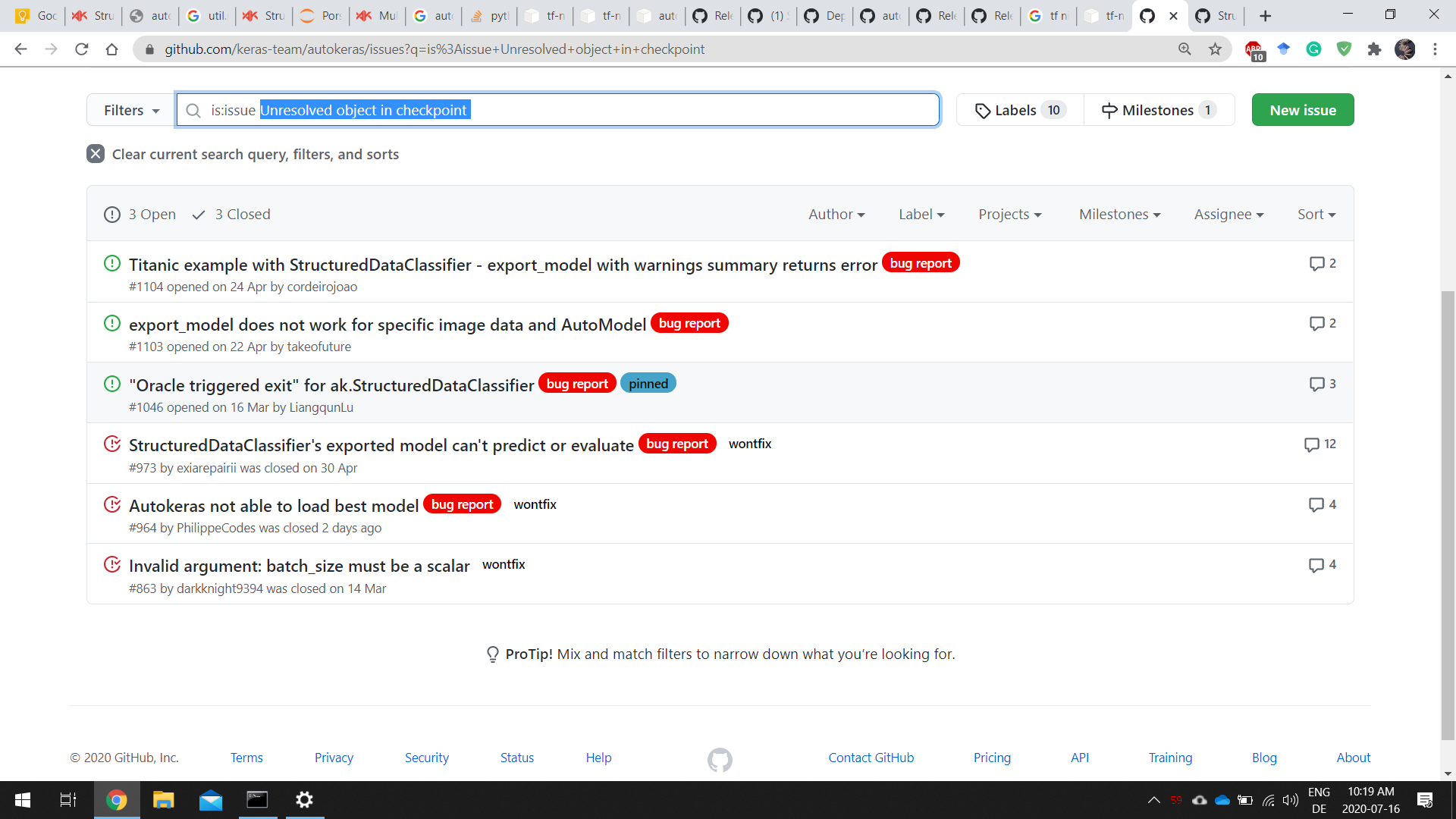Click the browser extensions puzzle icon
Viewport: 1456px width, 819px height.
point(1374,49)
